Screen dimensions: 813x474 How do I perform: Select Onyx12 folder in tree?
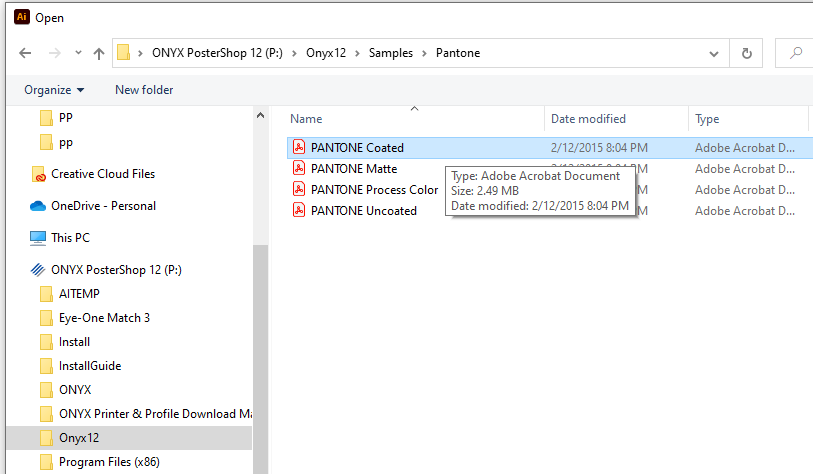[x=79, y=438]
